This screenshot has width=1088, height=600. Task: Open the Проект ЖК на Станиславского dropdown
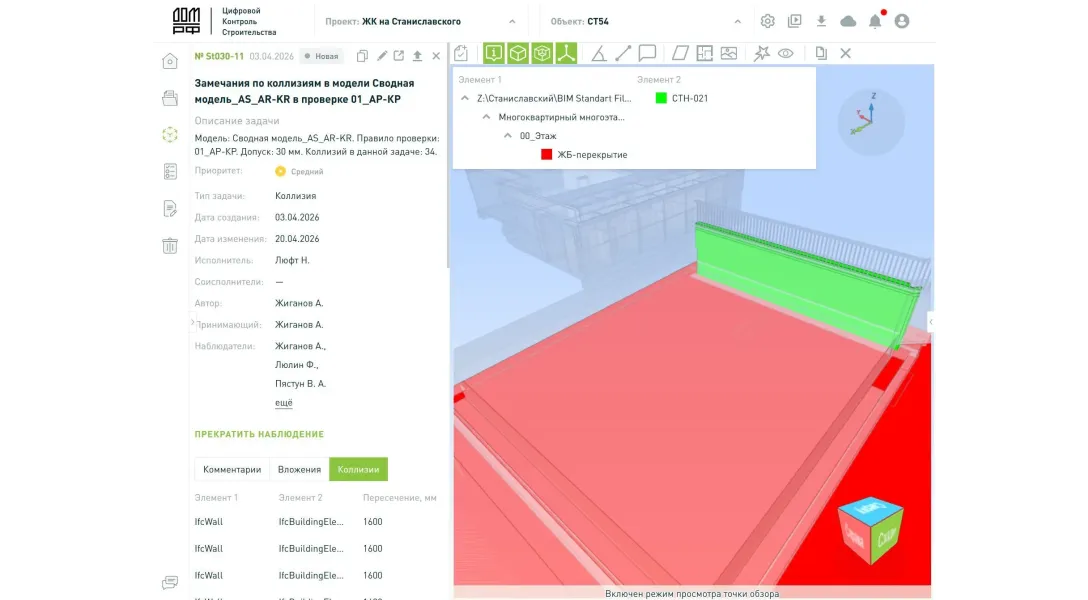(x=420, y=22)
